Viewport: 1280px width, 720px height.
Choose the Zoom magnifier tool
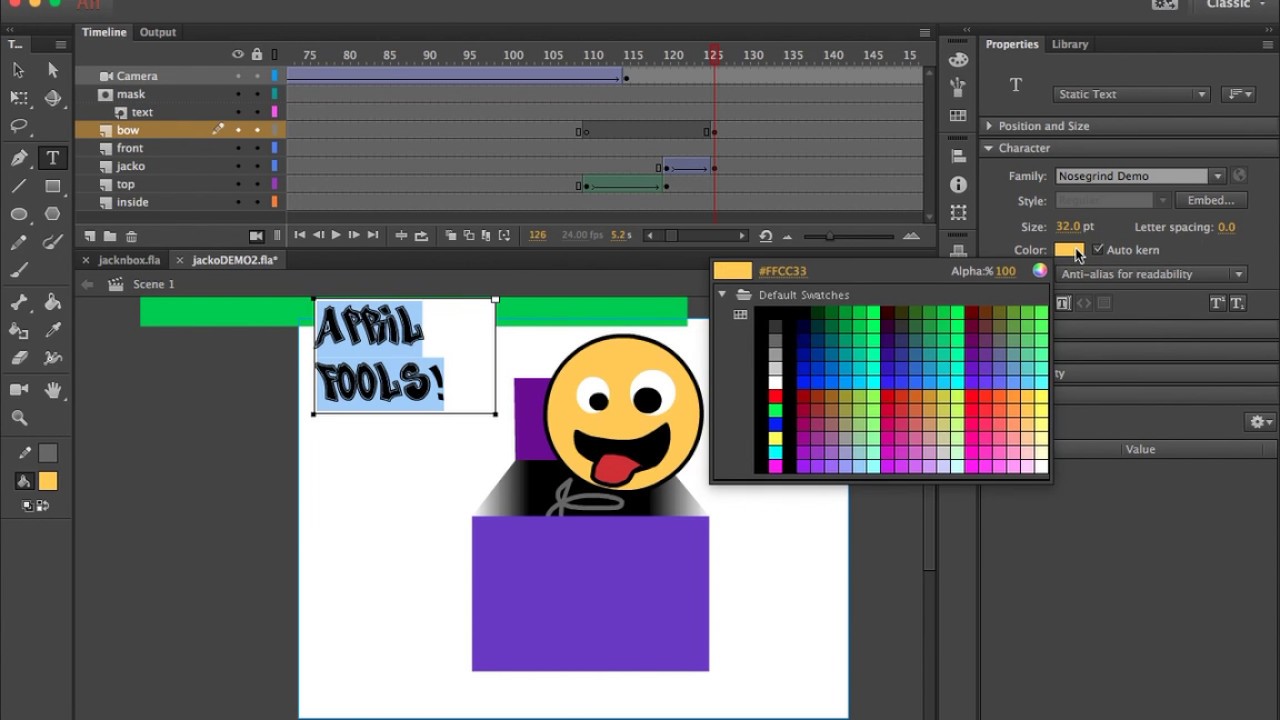click(x=18, y=418)
